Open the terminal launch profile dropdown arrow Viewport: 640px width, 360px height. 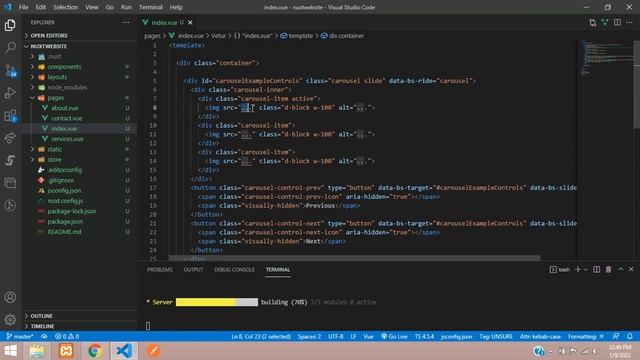coord(586,269)
